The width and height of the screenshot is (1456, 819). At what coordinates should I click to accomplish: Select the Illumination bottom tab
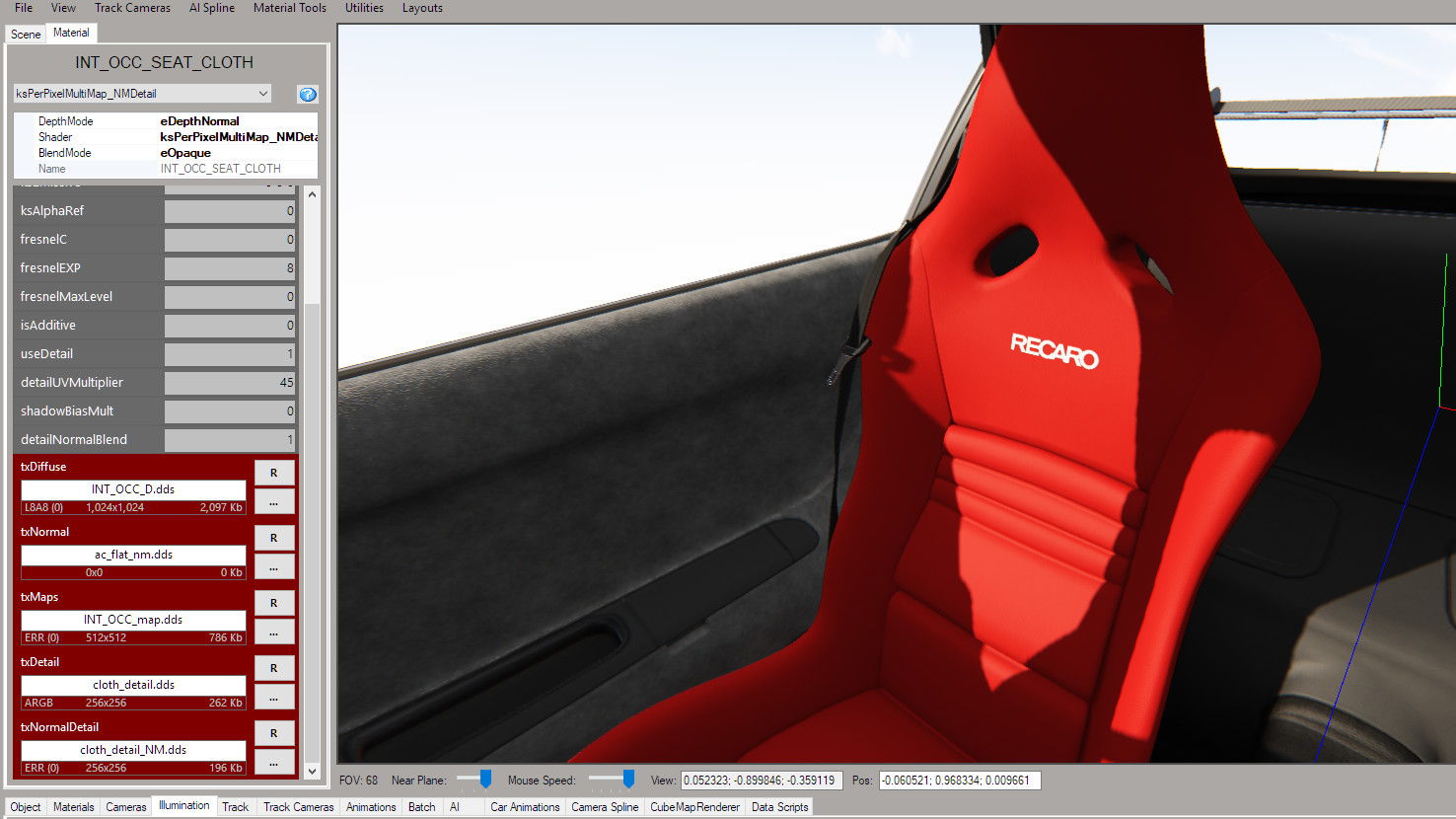(x=184, y=805)
